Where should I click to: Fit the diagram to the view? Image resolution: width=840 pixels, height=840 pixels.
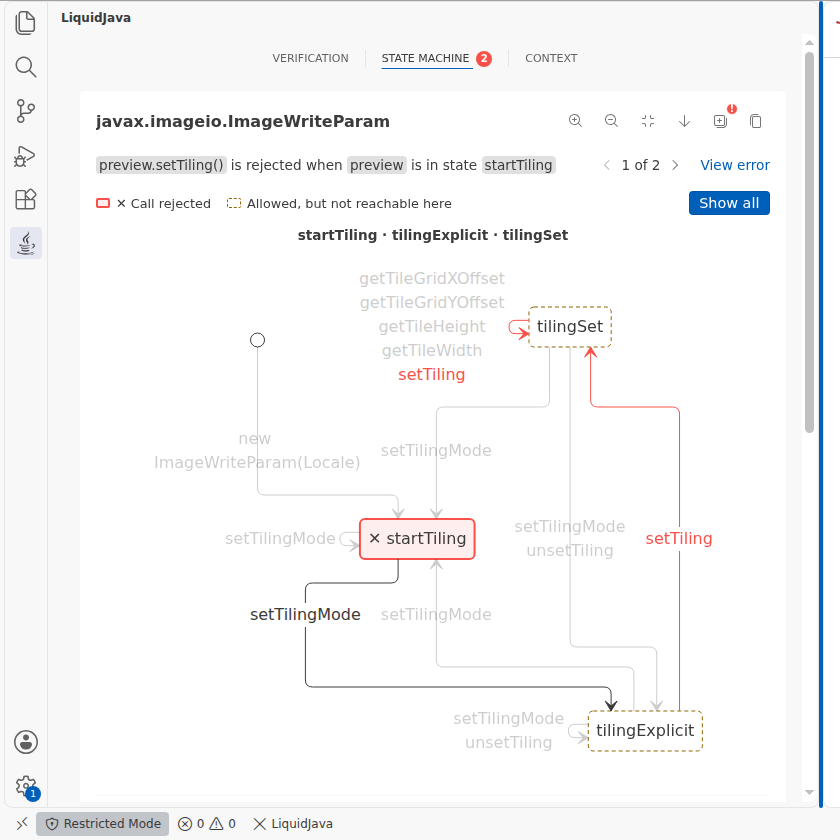pos(648,121)
